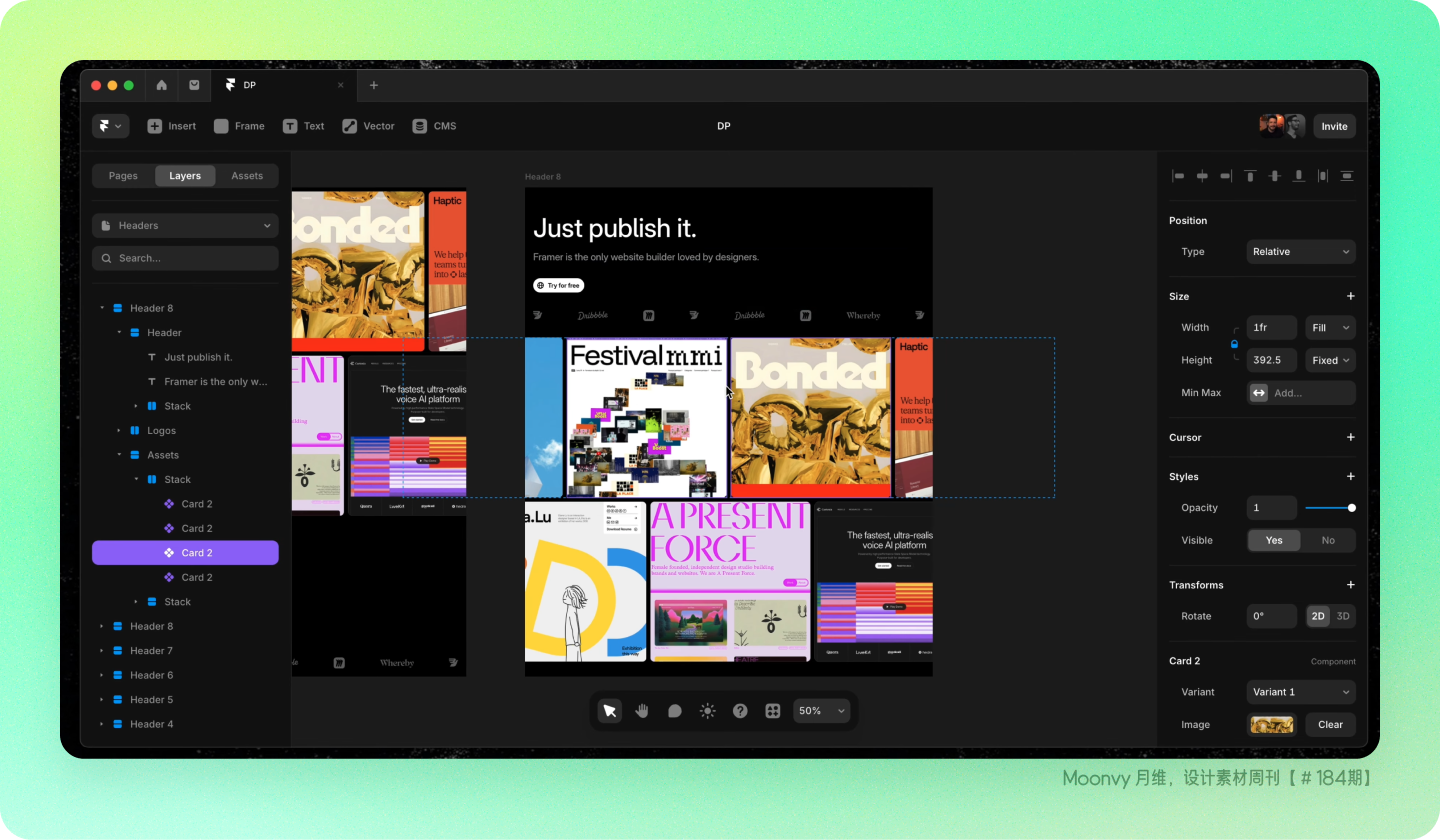
Task: Collapse the Assets layer
Action: coord(119,455)
